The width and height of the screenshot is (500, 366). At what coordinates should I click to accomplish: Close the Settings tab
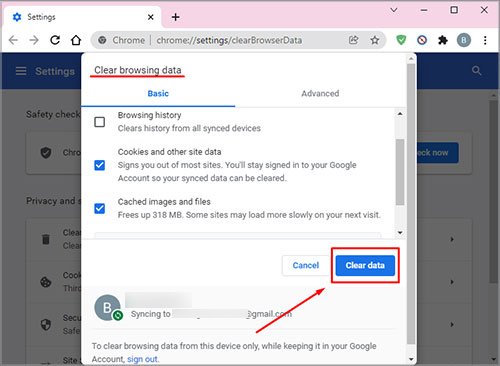click(x=151, y=17)
